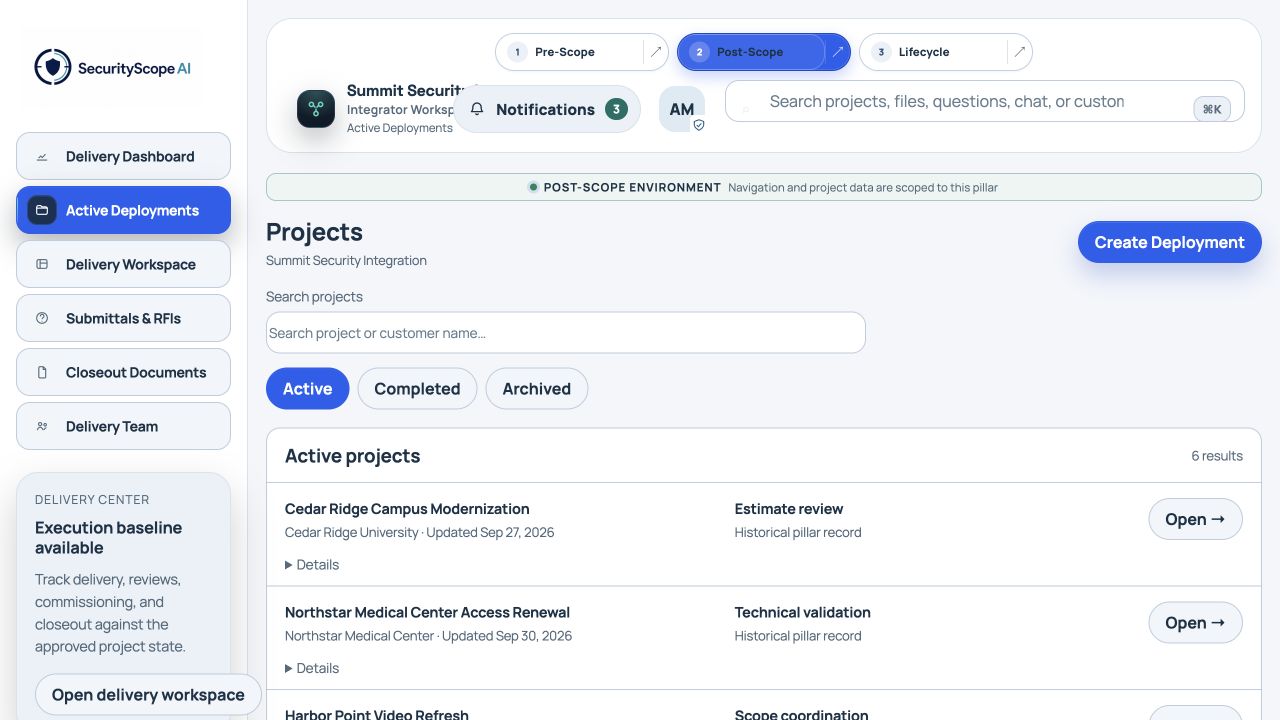Click the Estimate review status text
This screenshot has height=720, width=1280.
[x=789, y=509]
